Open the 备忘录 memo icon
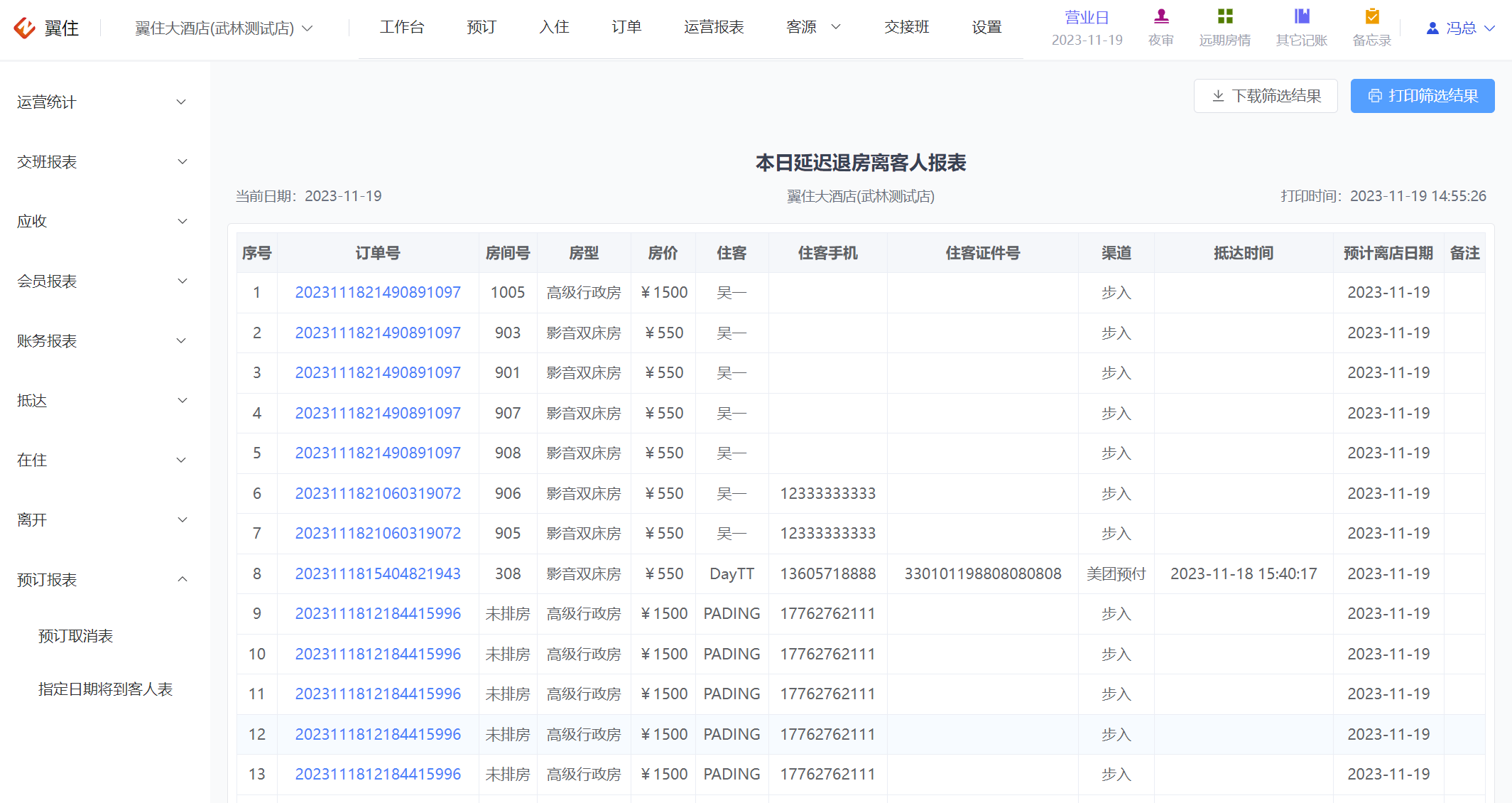 (1372, 16)
